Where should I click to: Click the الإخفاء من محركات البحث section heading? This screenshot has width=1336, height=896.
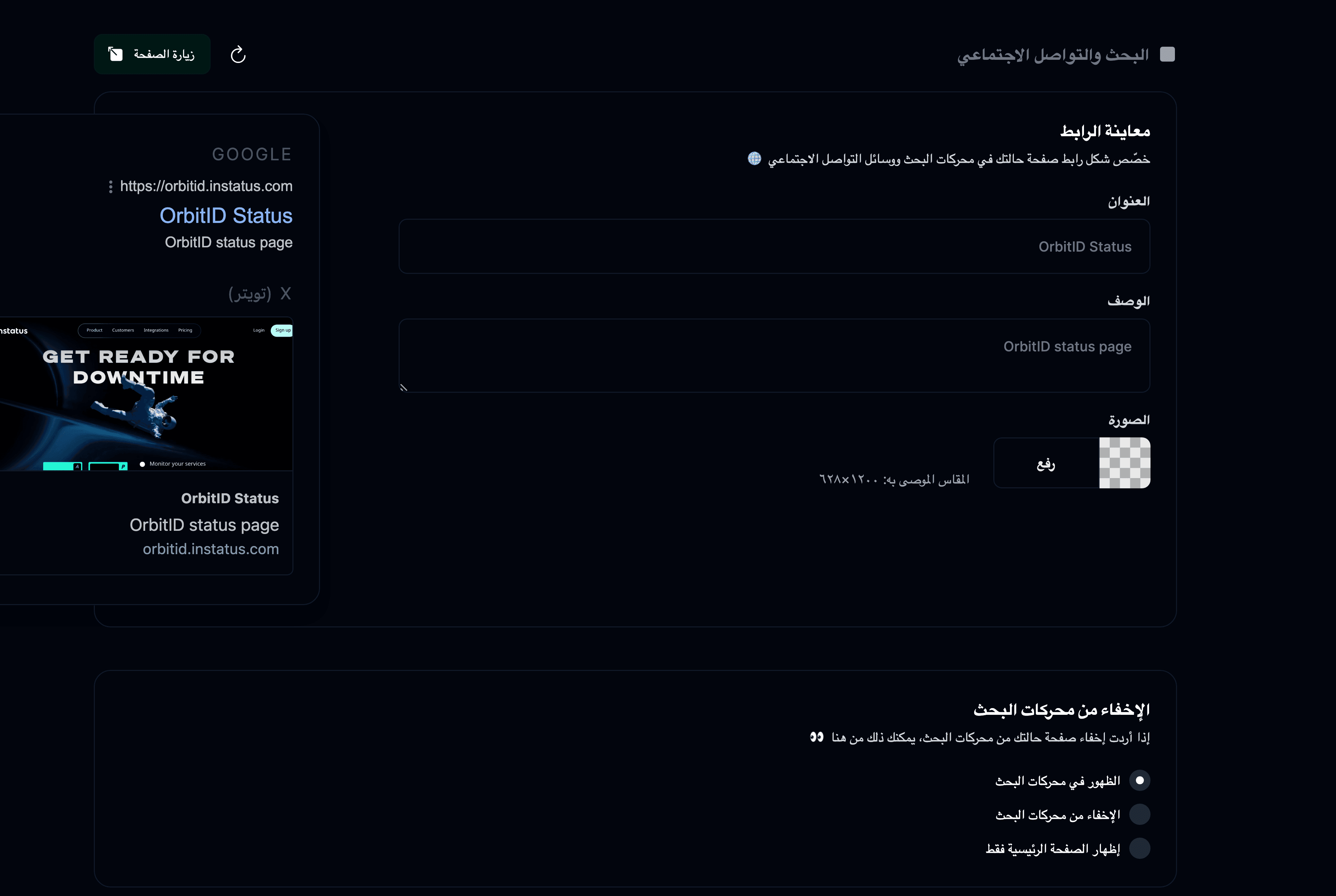[1061, 710]
